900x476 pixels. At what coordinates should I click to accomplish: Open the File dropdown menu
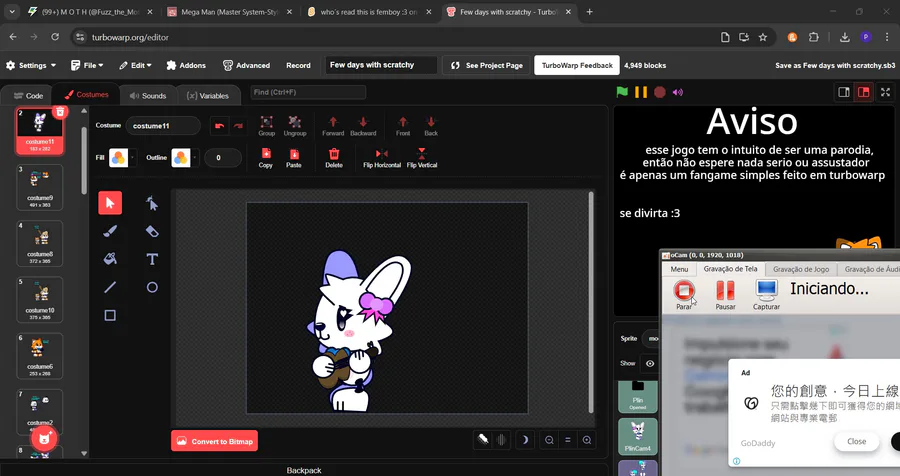coord(87,65)
